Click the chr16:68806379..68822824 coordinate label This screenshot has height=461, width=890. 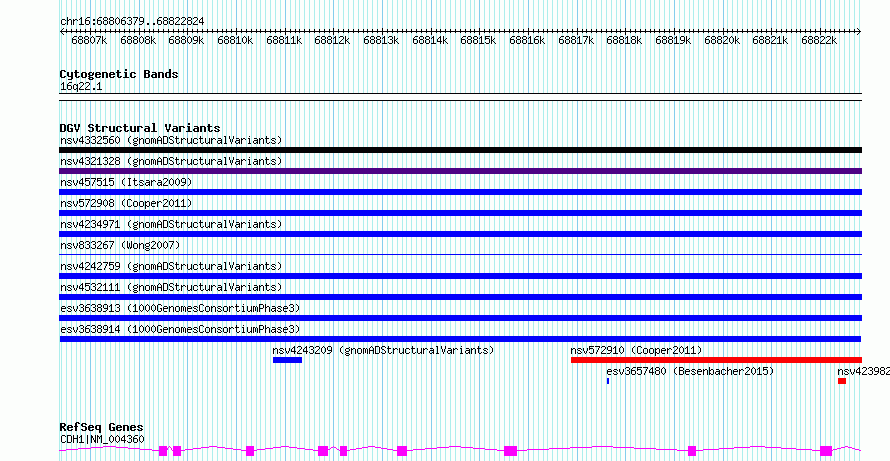(x=132, y=21)
